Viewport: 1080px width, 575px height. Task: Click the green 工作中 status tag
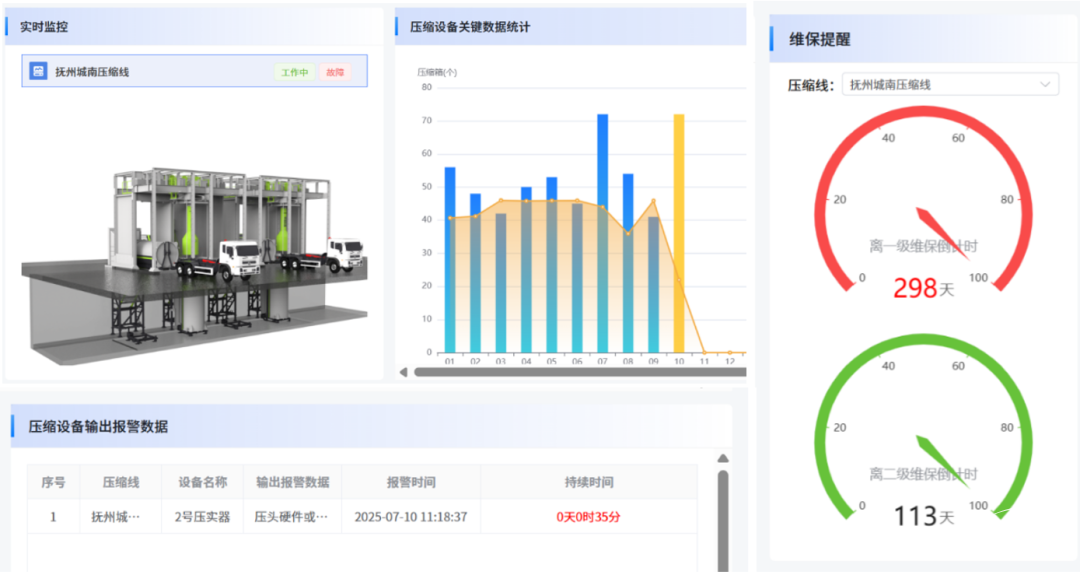[294, 72]
